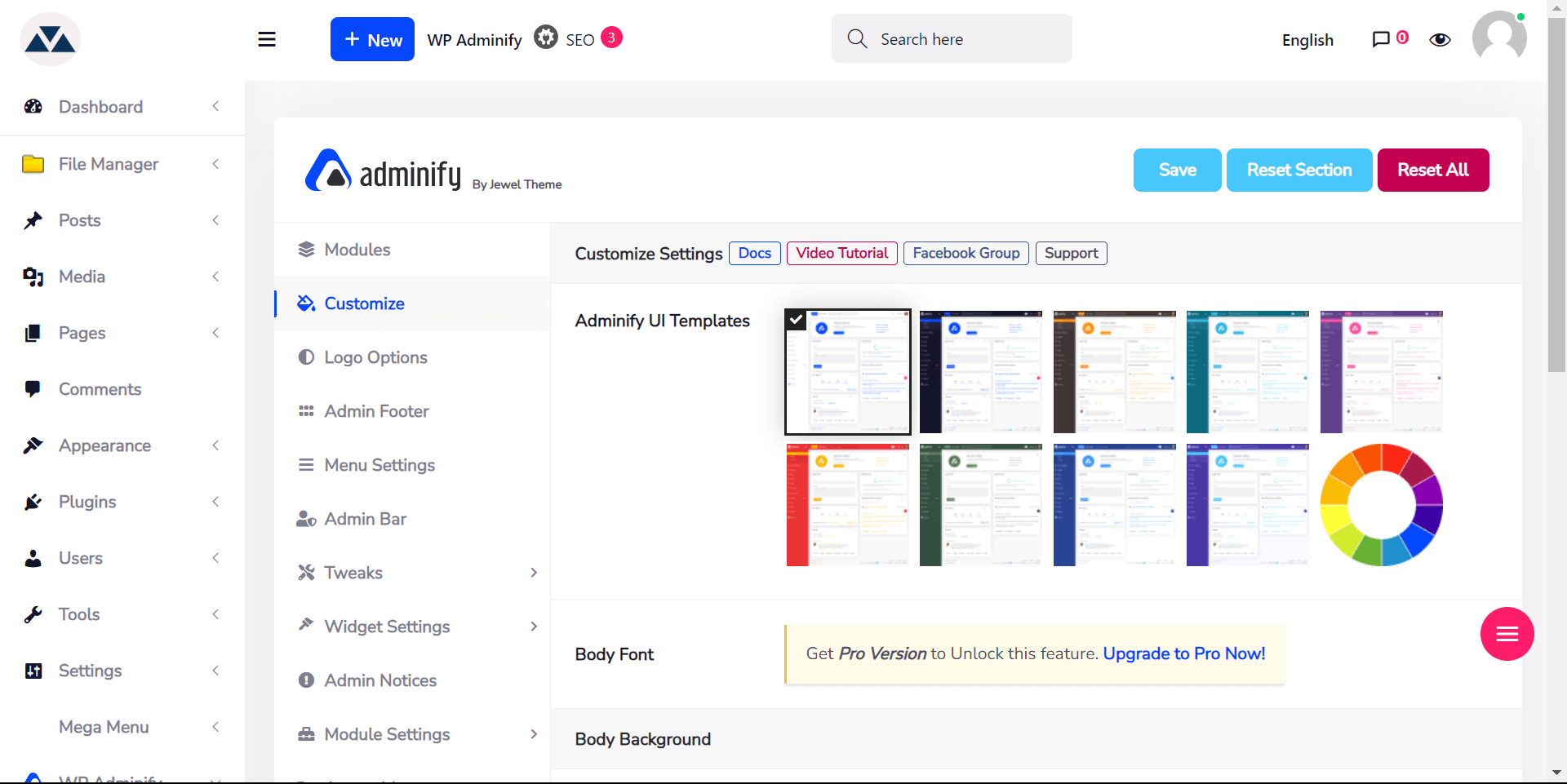Toggle the eye view-mode icon
Screen dimensions: 1567x784
coord(1440,39)
